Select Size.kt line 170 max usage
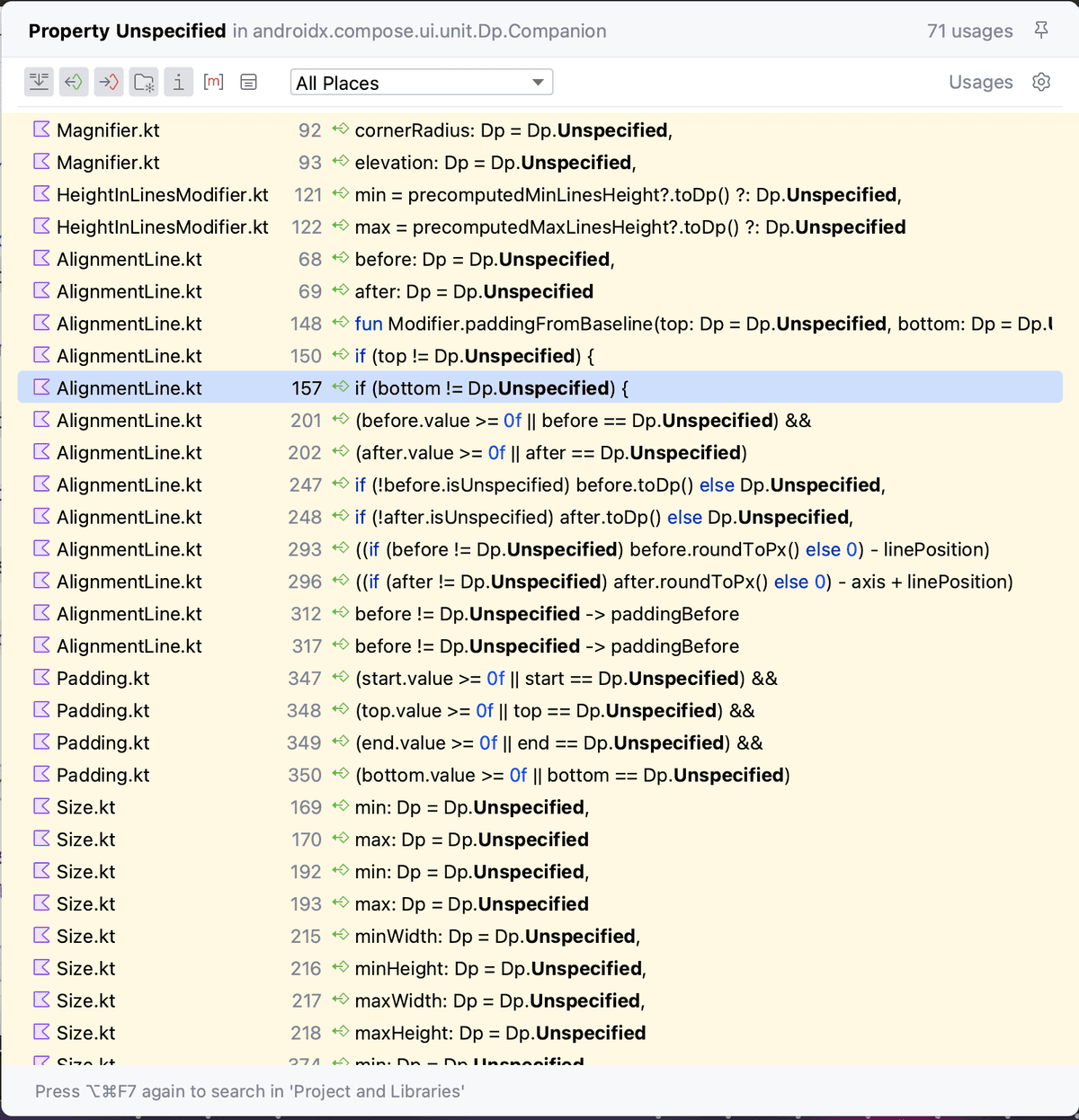The height and width of the screenshot is (1120, 1079). point(539,840)
